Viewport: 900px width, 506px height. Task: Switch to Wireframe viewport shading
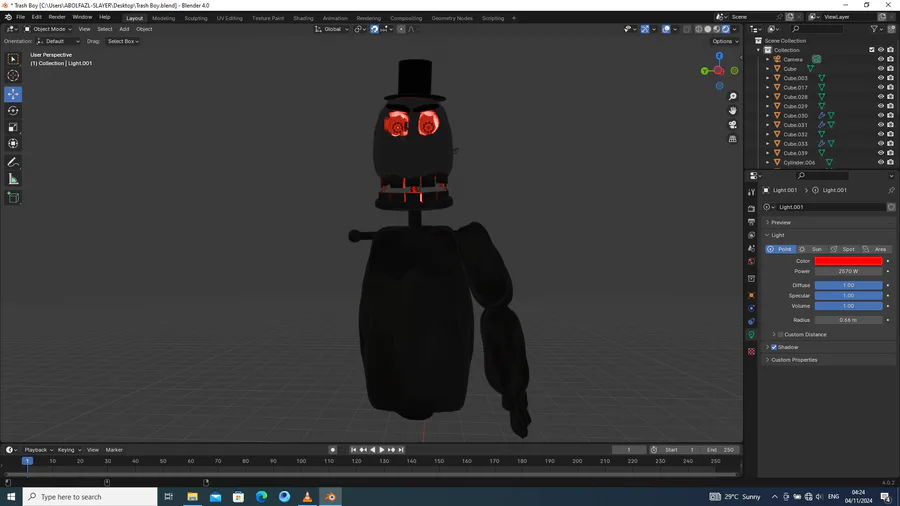click(x=699, y=29)
